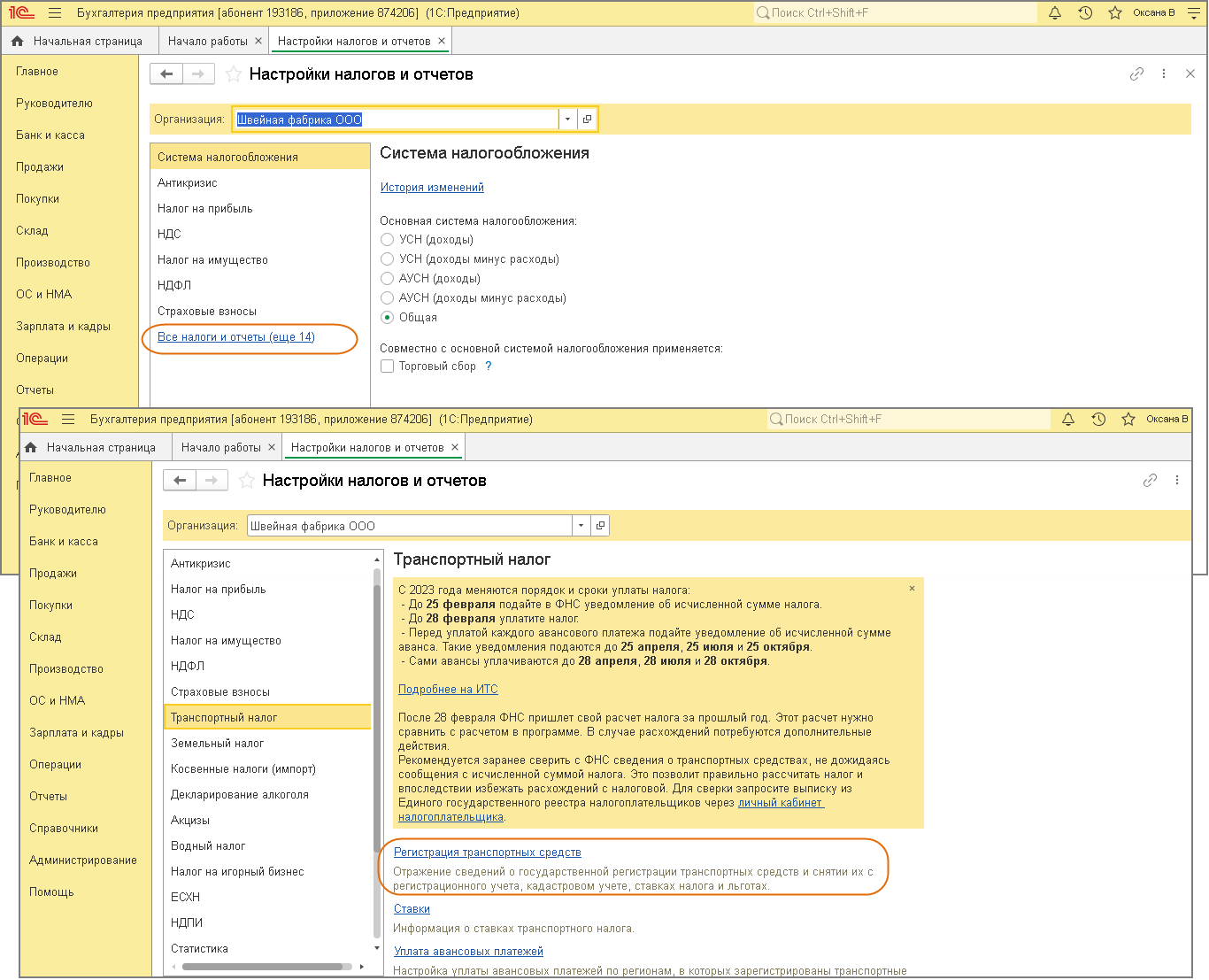Select Земельный налог in front window list
This screenshot has height=980, width=1209.
(267, 744)
